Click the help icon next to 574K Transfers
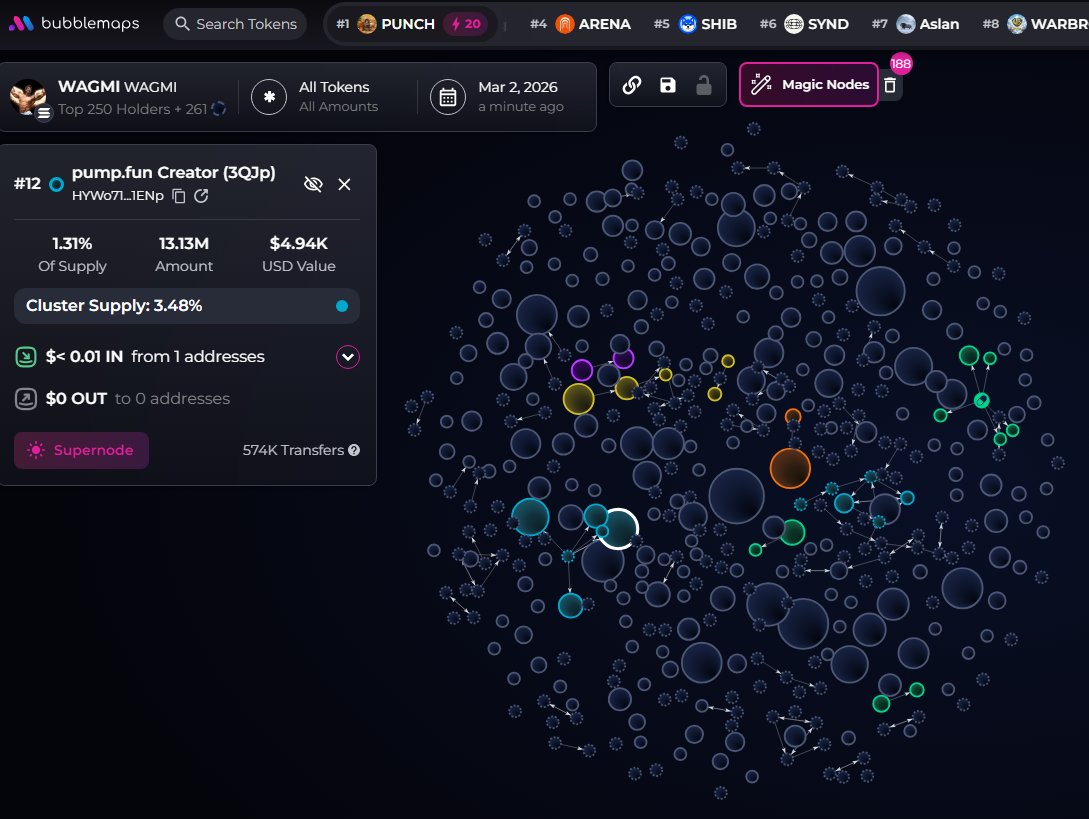1089x819 pixels. pos(354,450)
